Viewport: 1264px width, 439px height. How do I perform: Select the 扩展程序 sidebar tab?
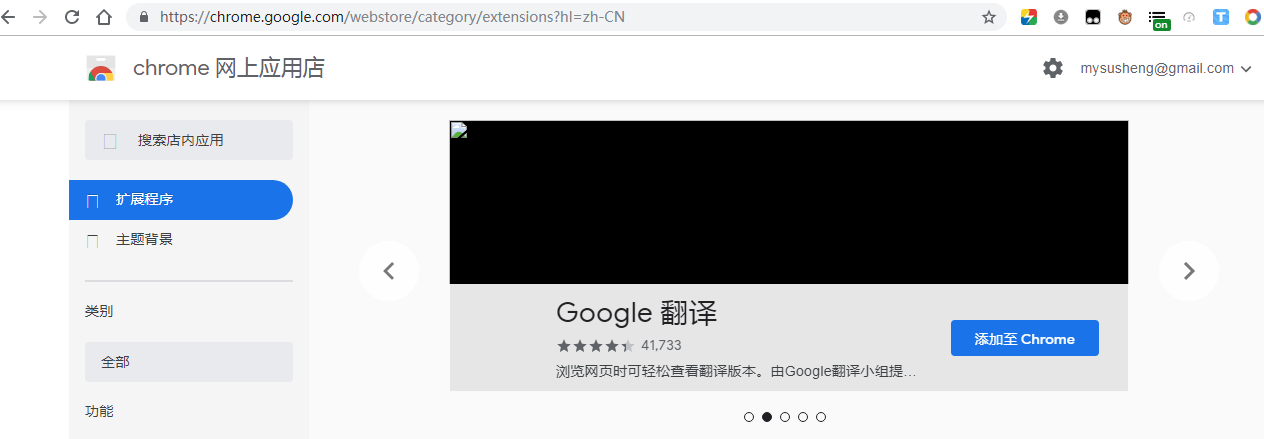pyautogui.click(x=181, y=200)
